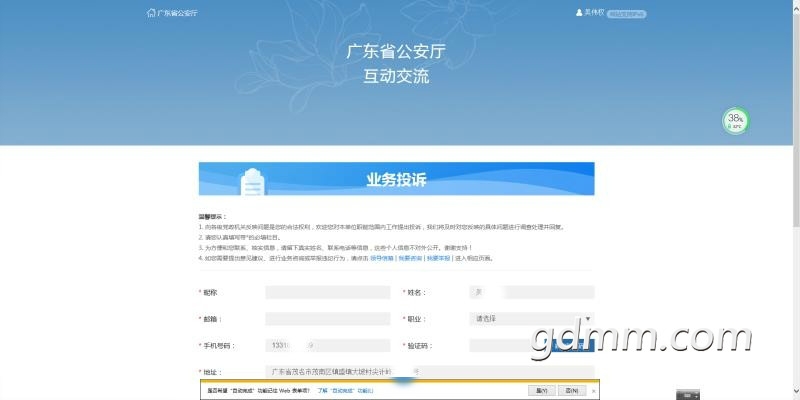Click the home icon beside 广东省公安厅
800x400 pixels.
pos(151,13)
